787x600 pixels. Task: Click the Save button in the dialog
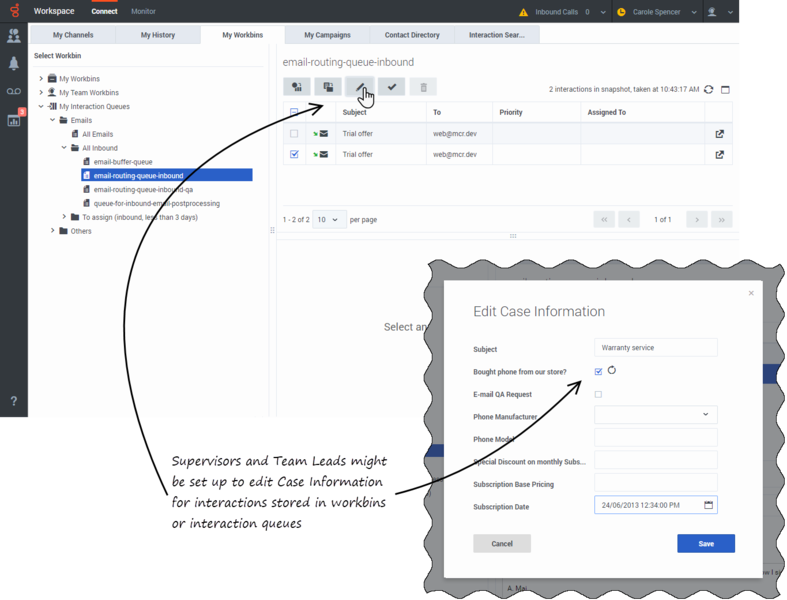[x=706, y=544]
